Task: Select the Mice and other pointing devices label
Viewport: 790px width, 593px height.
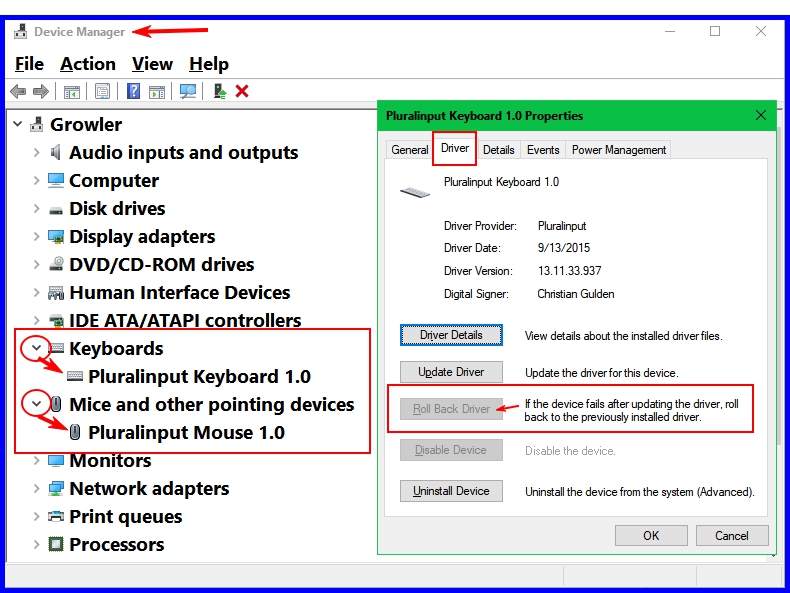Action: [x=212, y=404]
